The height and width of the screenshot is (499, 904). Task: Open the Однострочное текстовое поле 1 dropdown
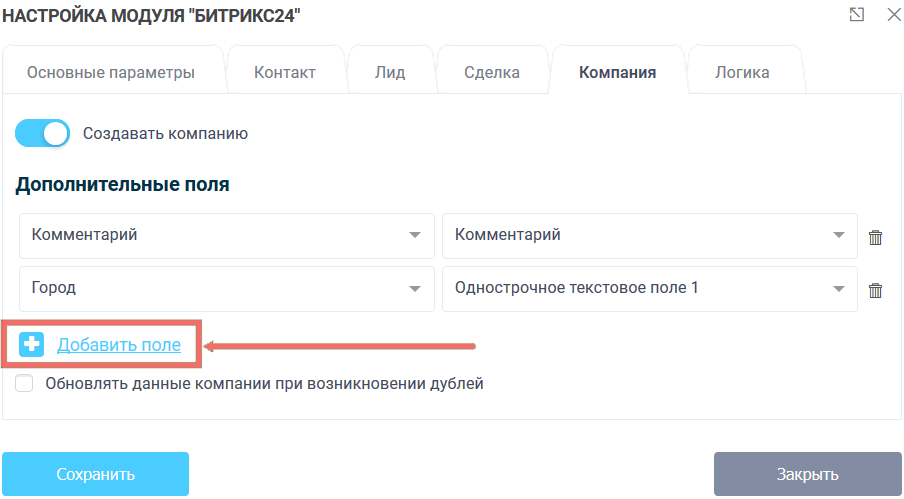(x=649, y=289)
